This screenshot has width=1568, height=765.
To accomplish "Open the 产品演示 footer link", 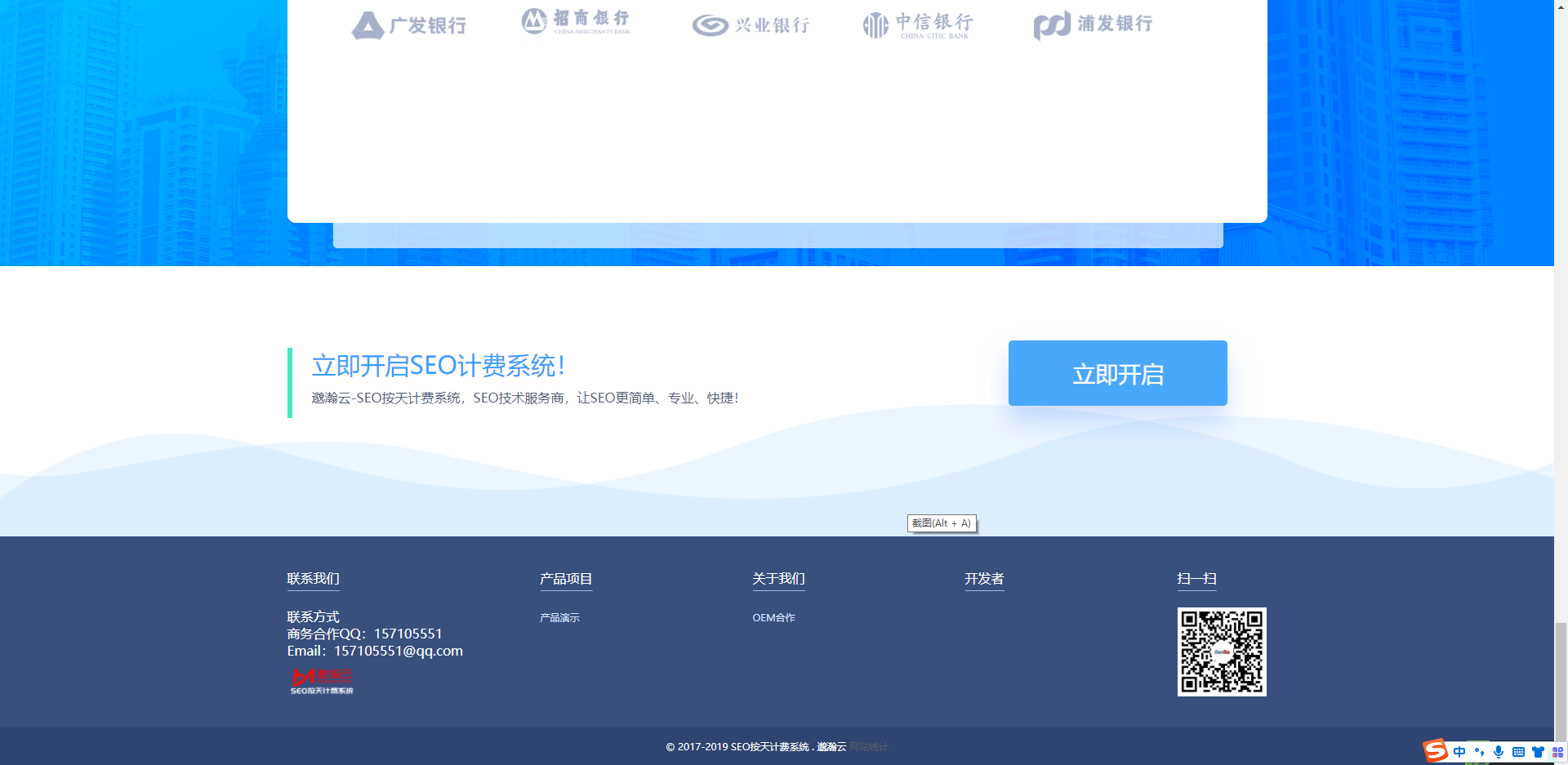I will click(559, 618).
